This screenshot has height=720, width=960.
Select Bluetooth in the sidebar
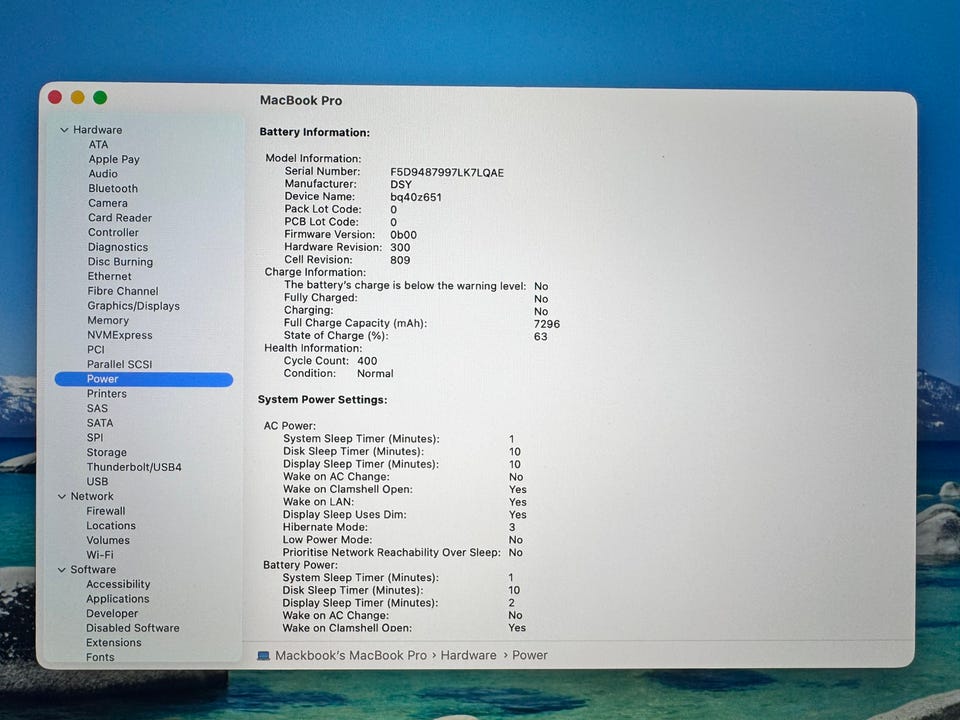pos(113,189)
